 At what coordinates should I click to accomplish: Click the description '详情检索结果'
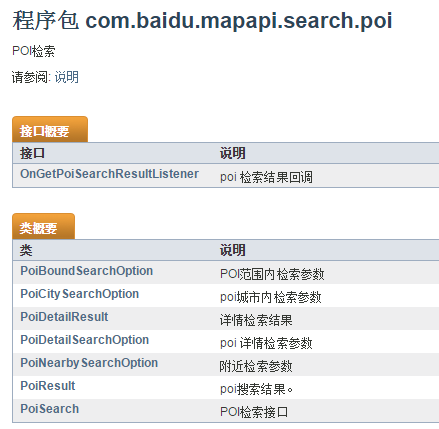256,320
